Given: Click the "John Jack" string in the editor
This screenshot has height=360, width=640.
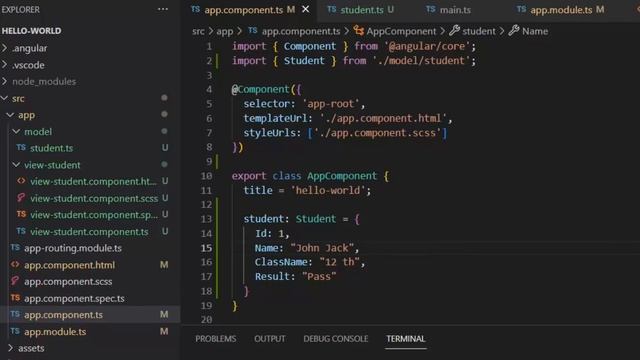Looking at the screenshot, I should [322, 248].
